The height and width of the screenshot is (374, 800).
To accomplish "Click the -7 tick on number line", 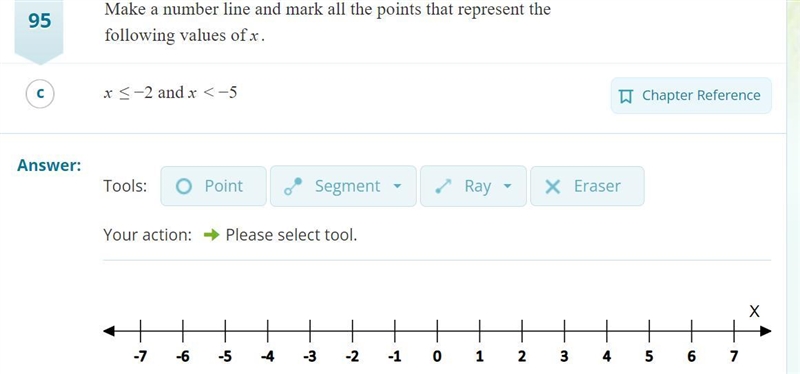I will pyautogui.click(x=140, y=332).
